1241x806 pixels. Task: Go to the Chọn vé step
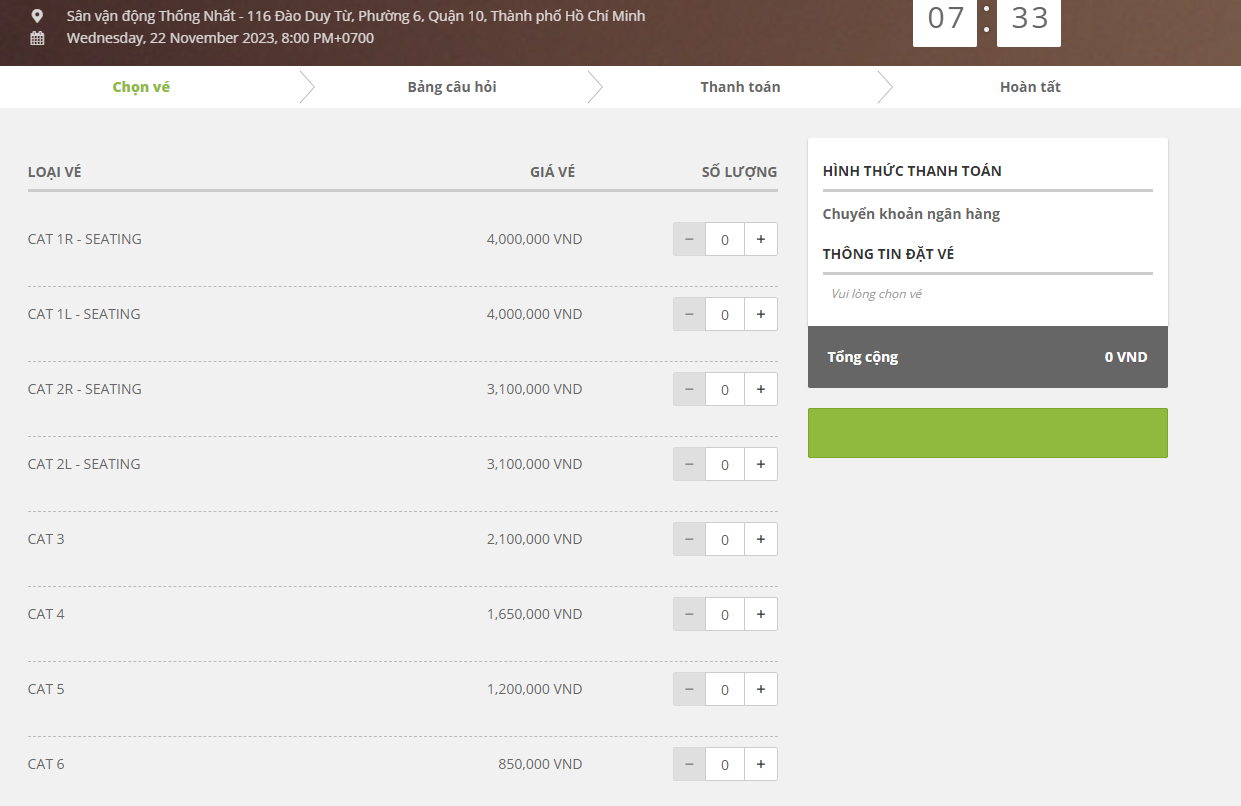coord(141,87)
